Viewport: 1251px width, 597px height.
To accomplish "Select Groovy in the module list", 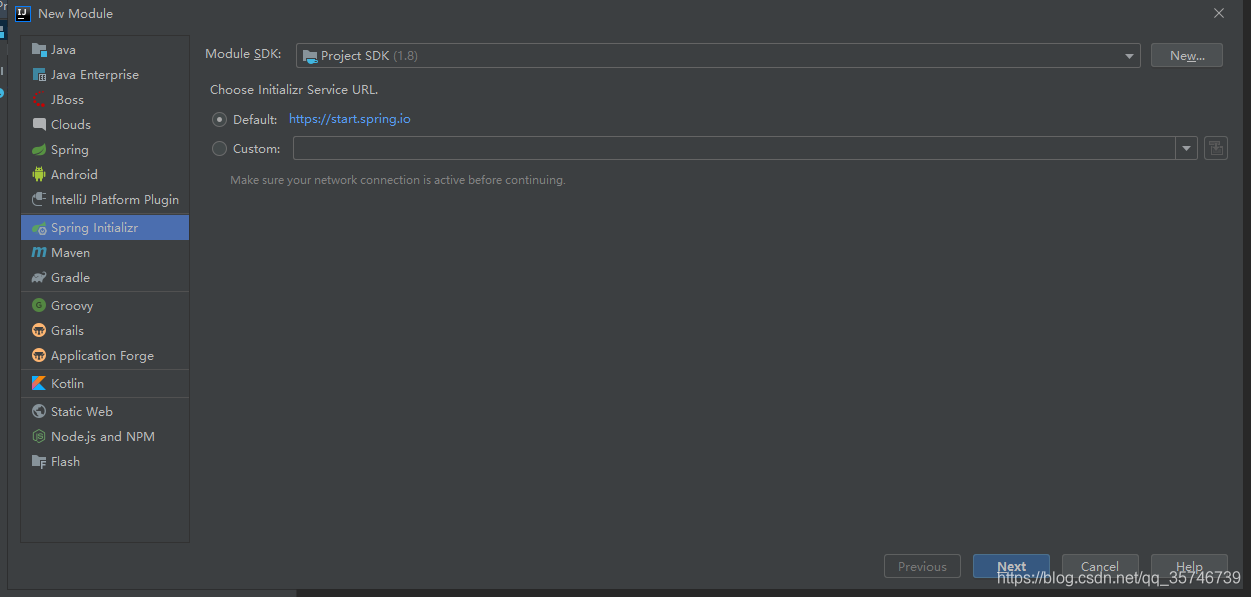I will click(x=105, y=306).
